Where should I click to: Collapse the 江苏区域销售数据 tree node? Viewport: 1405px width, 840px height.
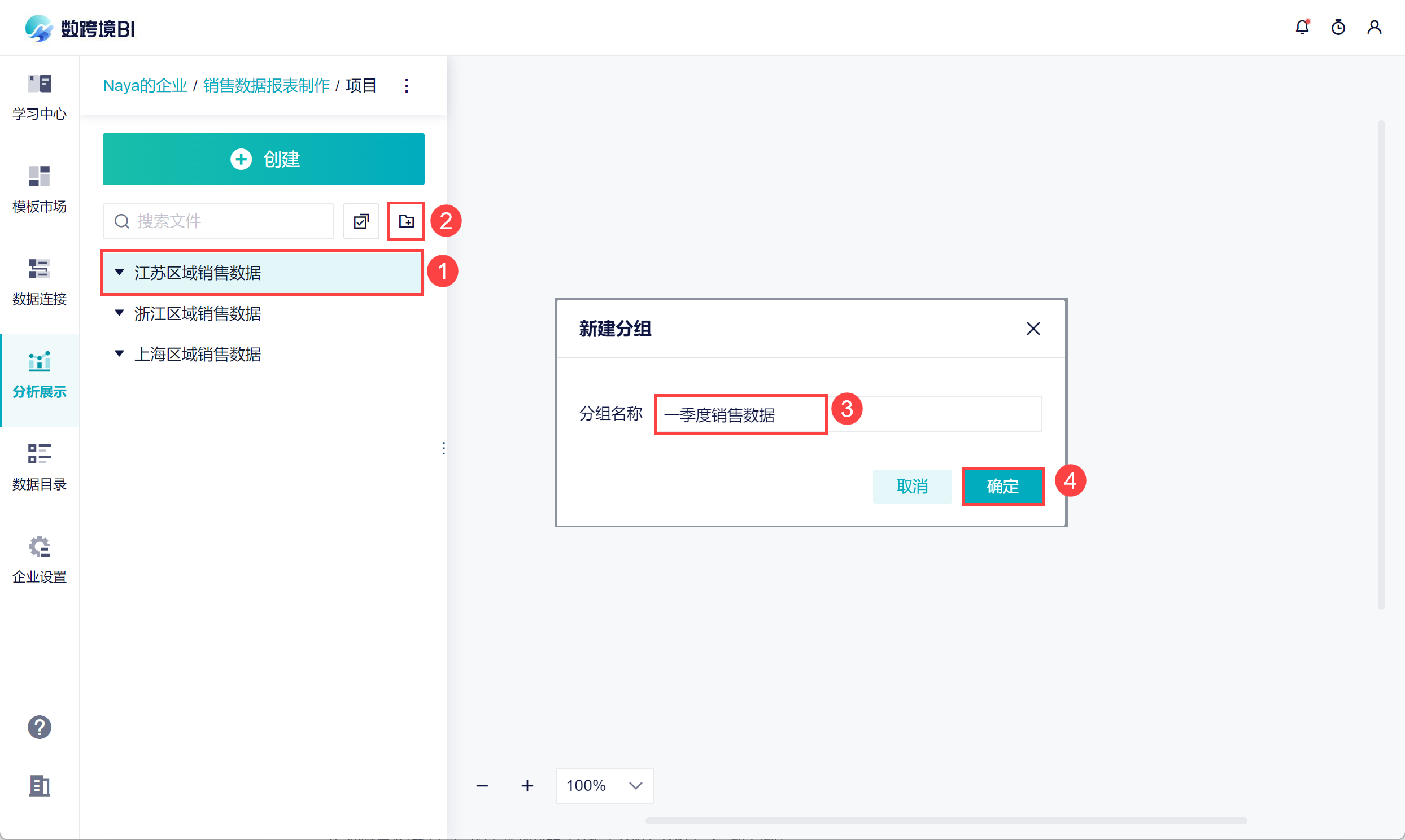click(119, 272)
